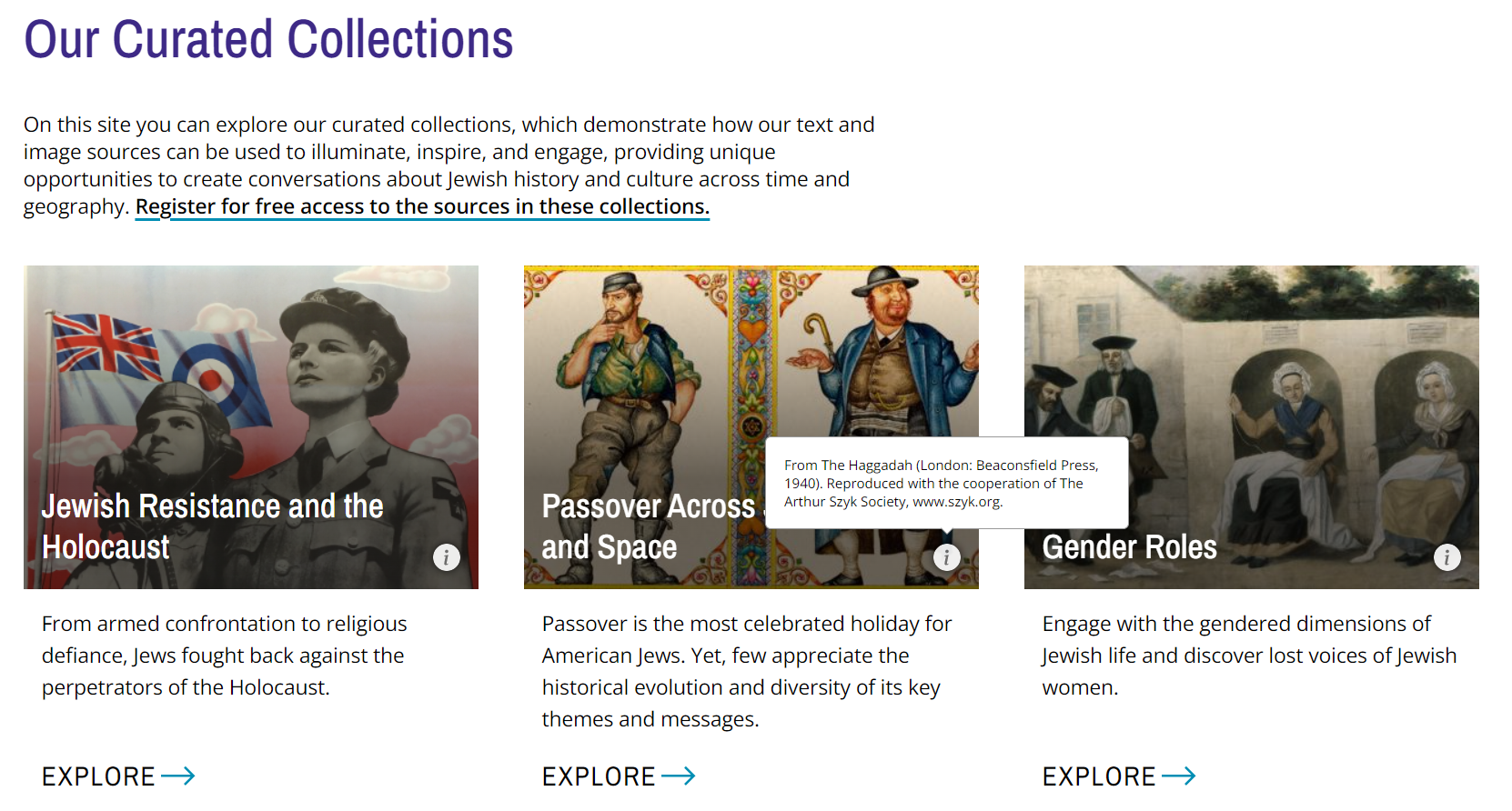Open the Jewish Resistance and the Holocaust title
The height and width of the screenshot is (811, 1512).
212,526
